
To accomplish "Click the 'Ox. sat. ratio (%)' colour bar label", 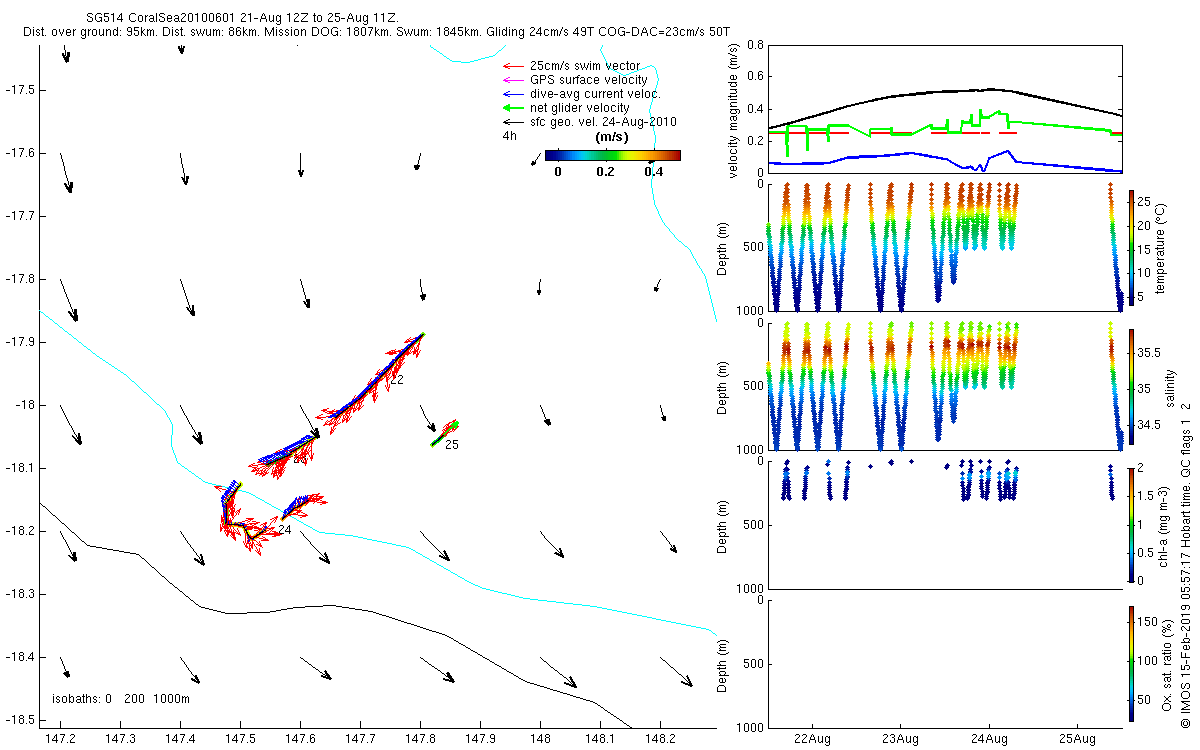I will coord(1167,663).
